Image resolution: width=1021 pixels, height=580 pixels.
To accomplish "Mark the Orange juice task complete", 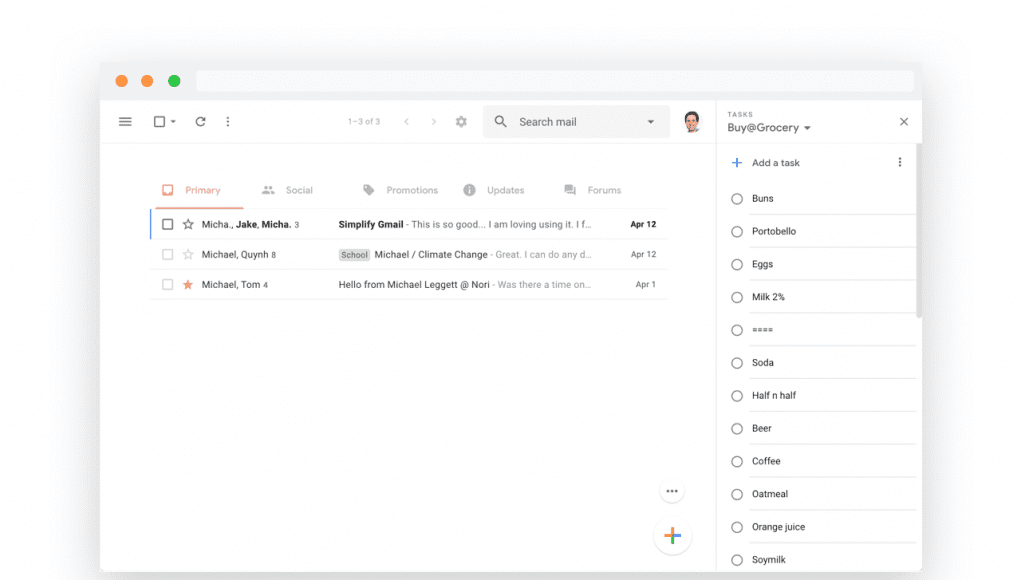I will pyautogui.click(x=736, y=527).
